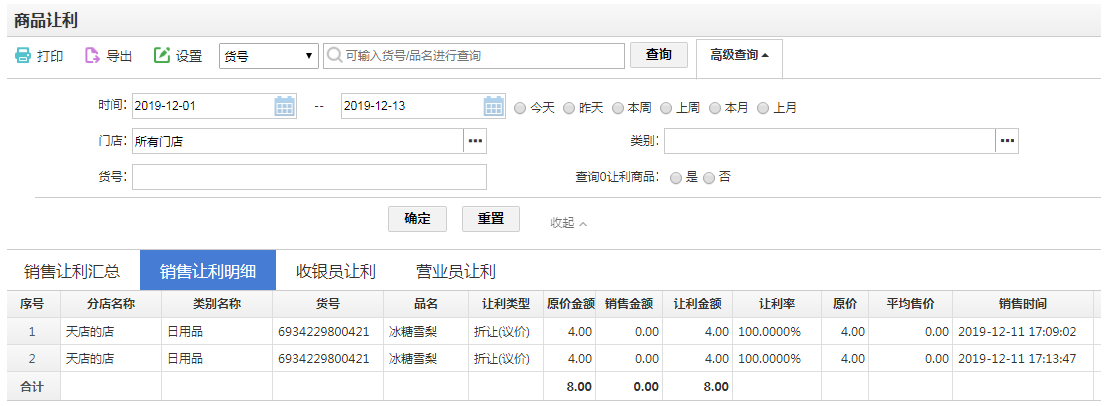Click the 设置 text label

click(x=189, y=56)
